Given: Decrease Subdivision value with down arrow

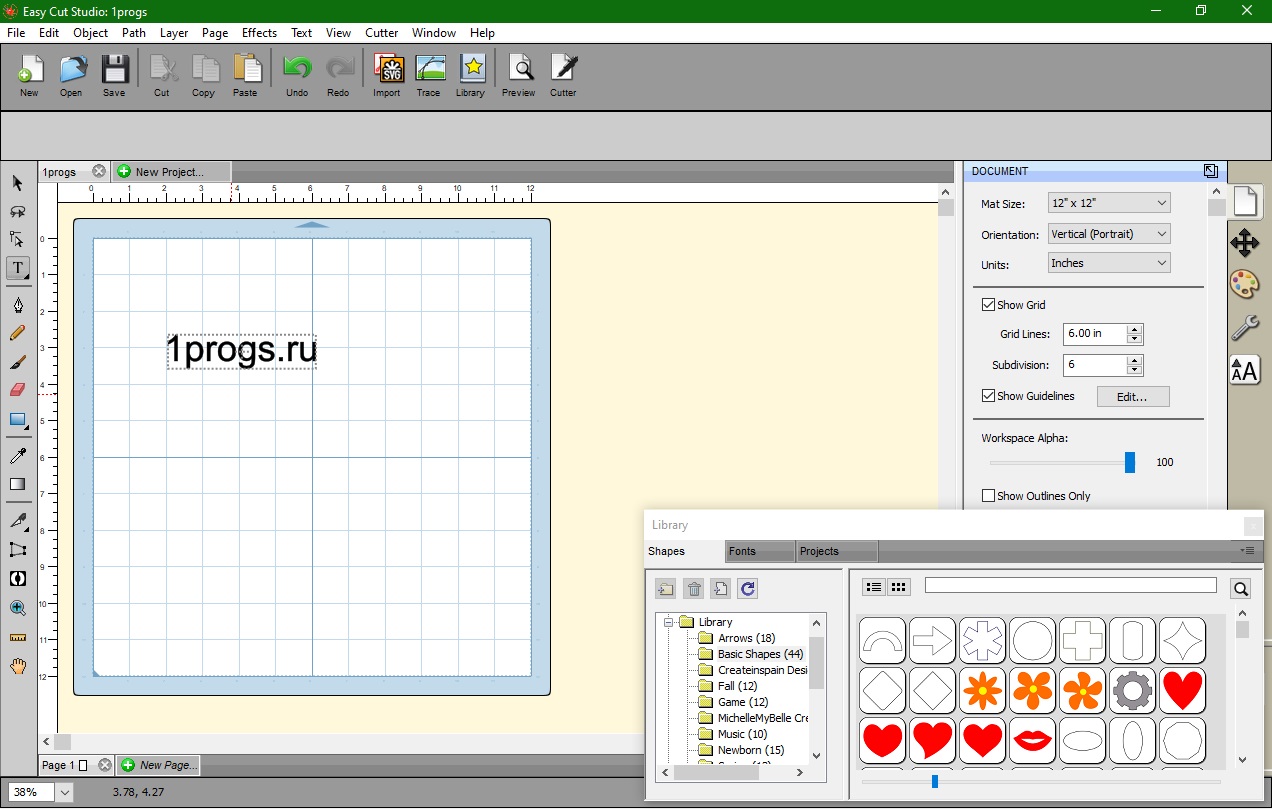Looking at the screenshot, I should 1134,370.
